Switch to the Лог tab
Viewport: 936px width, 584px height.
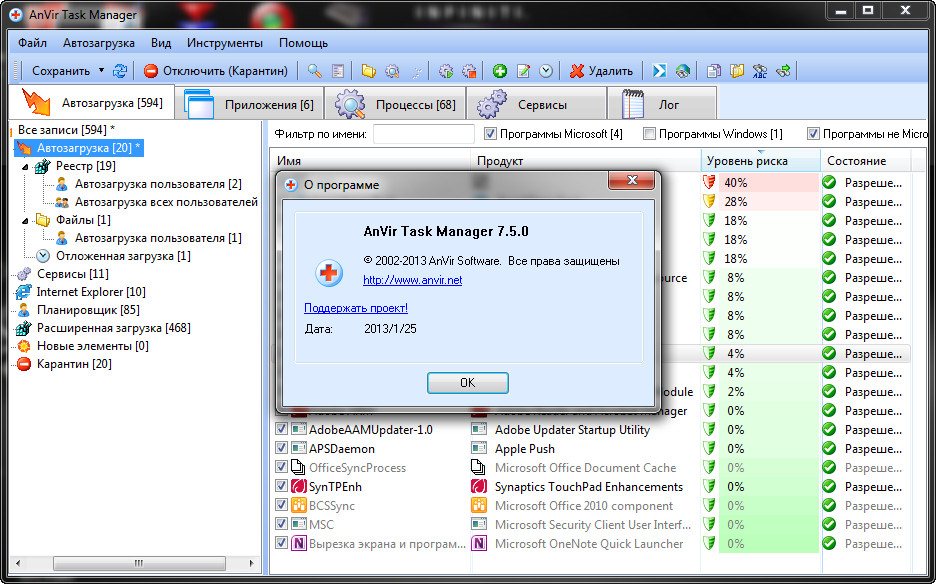click(661, 104)
